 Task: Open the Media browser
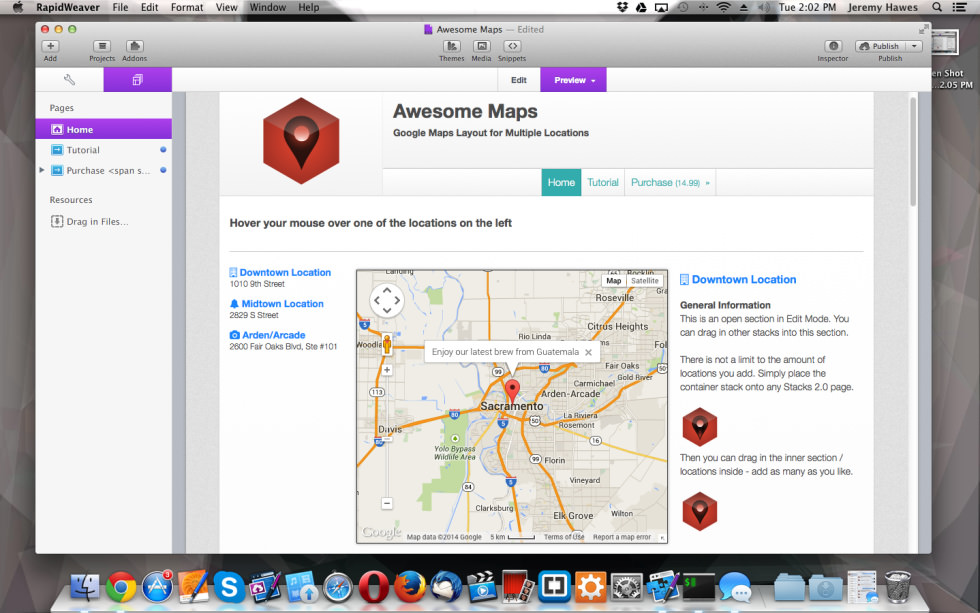click(x=481, y=46)
